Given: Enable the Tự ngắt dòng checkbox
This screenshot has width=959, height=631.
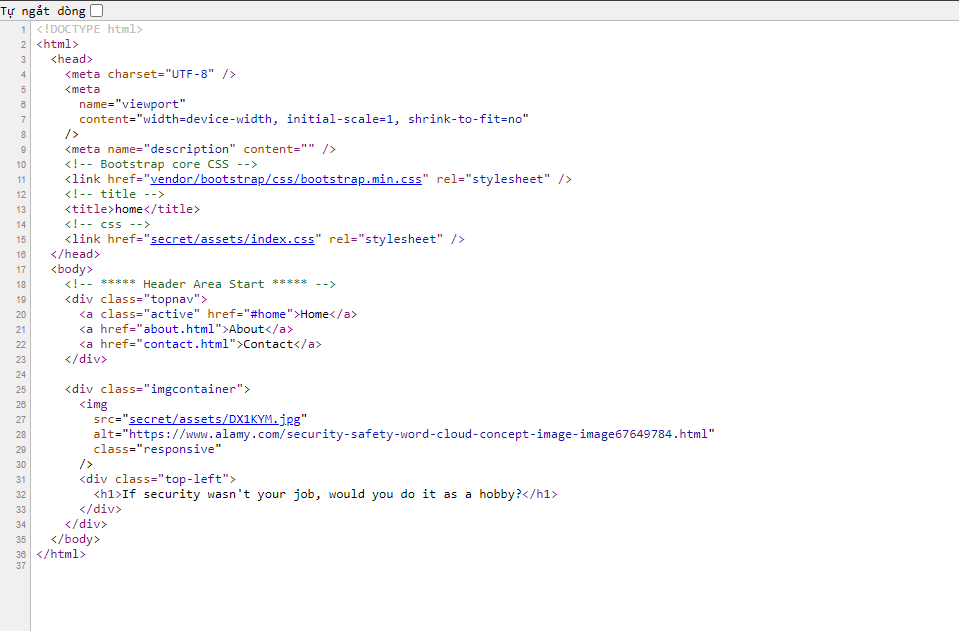Looking at the screenshot, I should [x=96, y=10].
